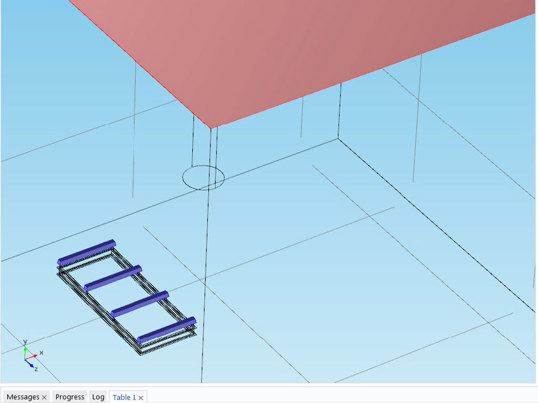
Task: Click the red x-axis arrow of triad
Action: point(31,357)
